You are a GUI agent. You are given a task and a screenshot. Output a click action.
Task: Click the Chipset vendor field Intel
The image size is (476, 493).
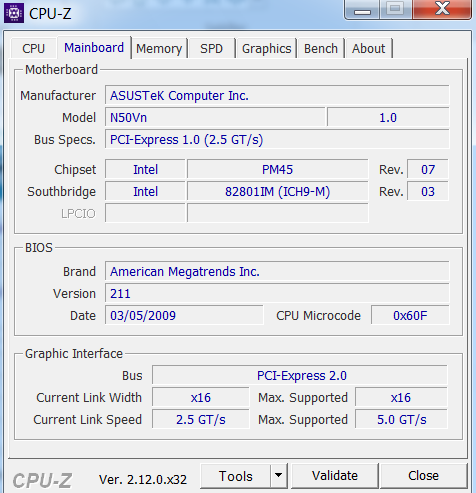pyautogui.click(x=145, y=169)
